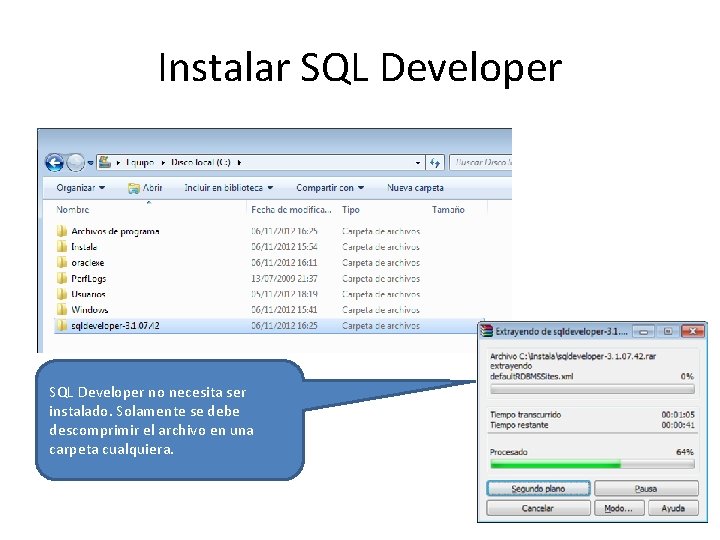
Task: Click the Pausa button
Action: pyautogui.click(x=646, y=489)
